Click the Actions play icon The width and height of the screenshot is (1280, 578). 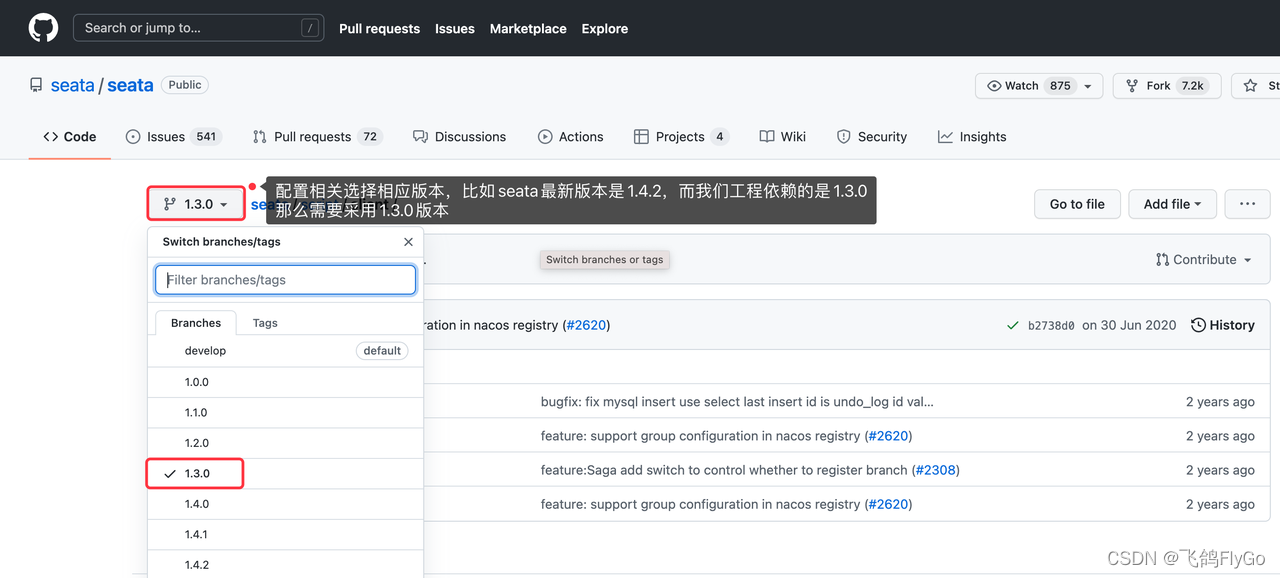coord(544,136)
